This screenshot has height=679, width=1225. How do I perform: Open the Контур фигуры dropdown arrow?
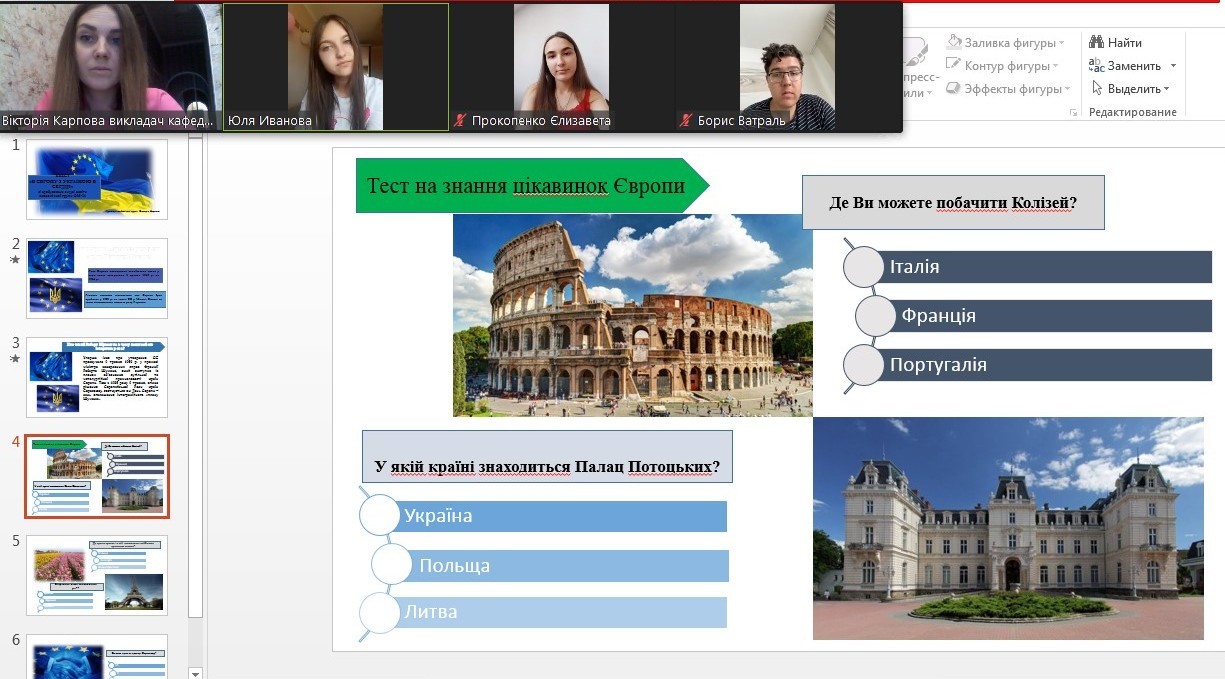1058,66
